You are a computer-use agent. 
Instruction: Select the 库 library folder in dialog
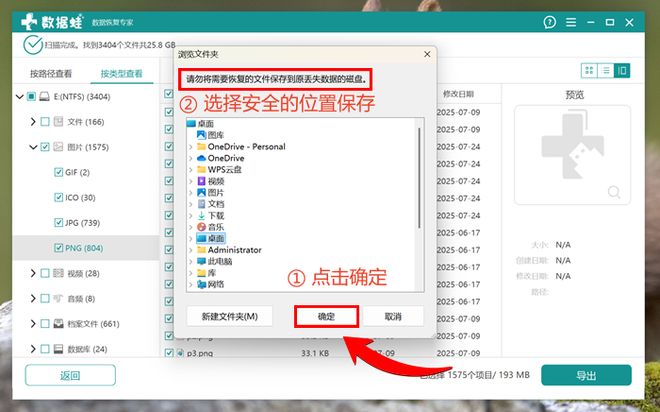pyautogui.click(x=206, y=273)
